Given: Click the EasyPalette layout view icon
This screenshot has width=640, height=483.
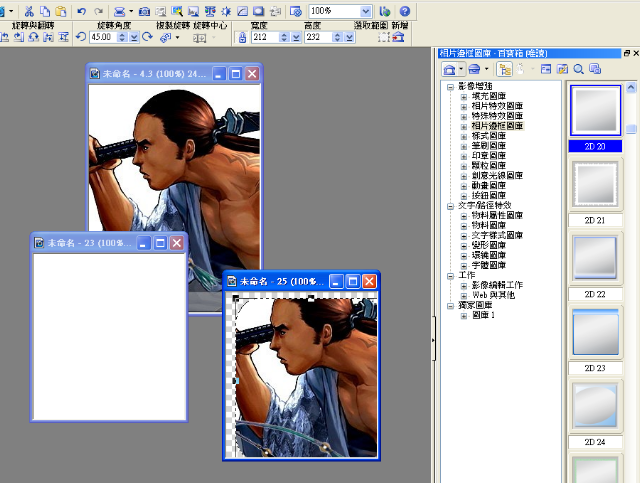Looking at the screenshot, I should [x=546, y=69].
